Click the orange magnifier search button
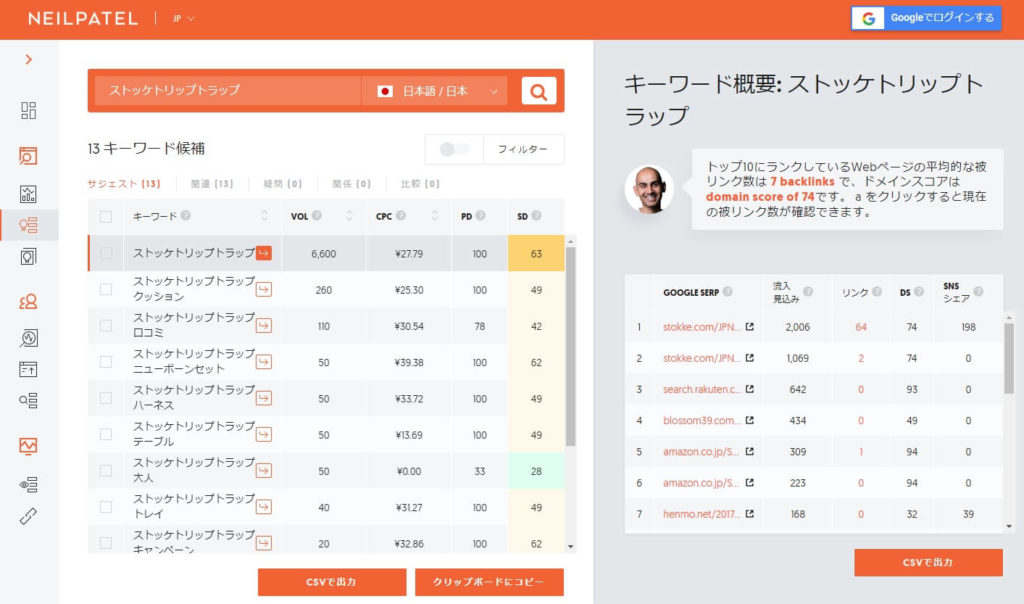 tap(538, 91)
